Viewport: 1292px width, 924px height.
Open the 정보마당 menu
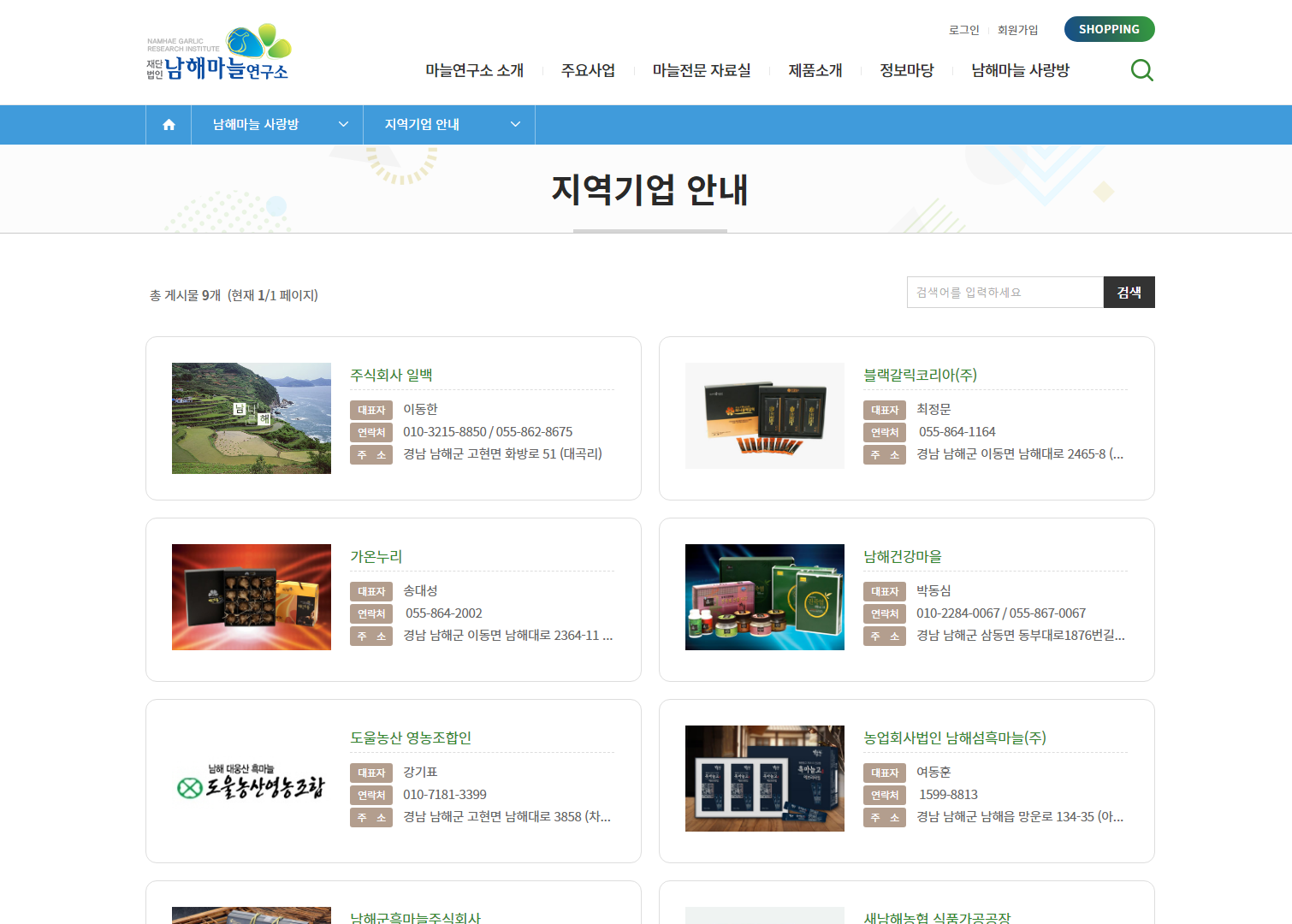tap(907, 70)
